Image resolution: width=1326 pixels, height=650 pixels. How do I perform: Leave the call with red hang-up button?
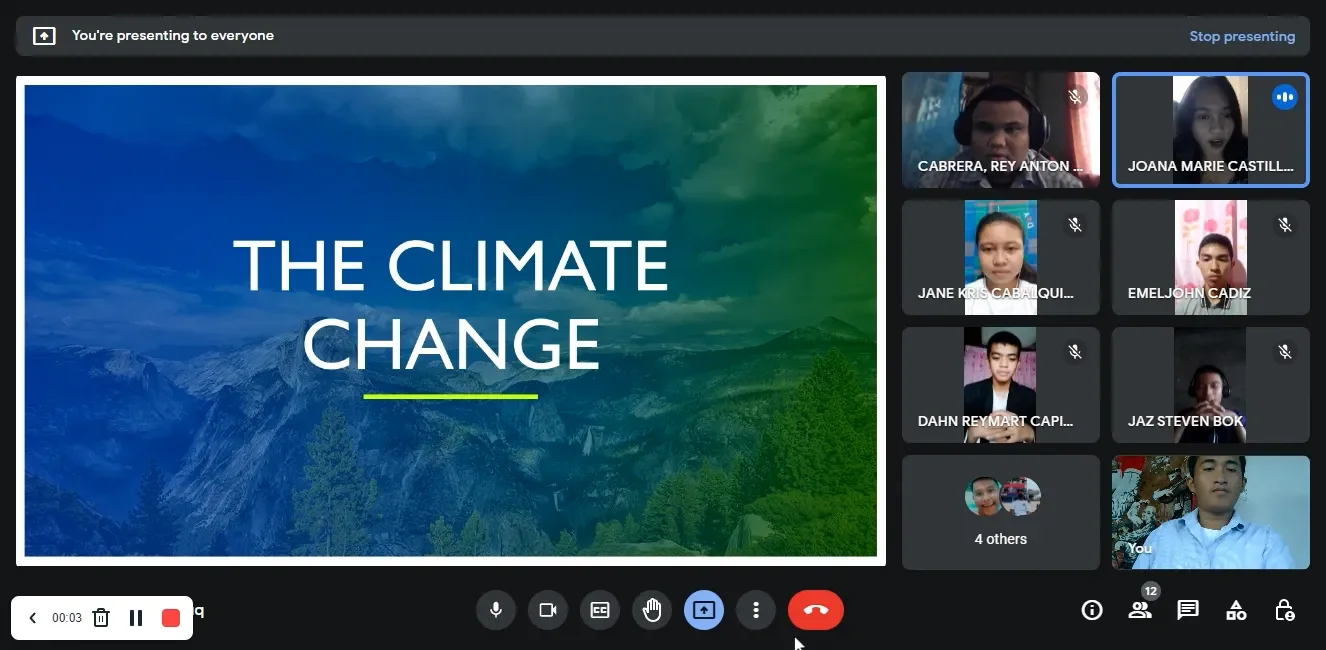pyautogui.click(x=816, y=610)
